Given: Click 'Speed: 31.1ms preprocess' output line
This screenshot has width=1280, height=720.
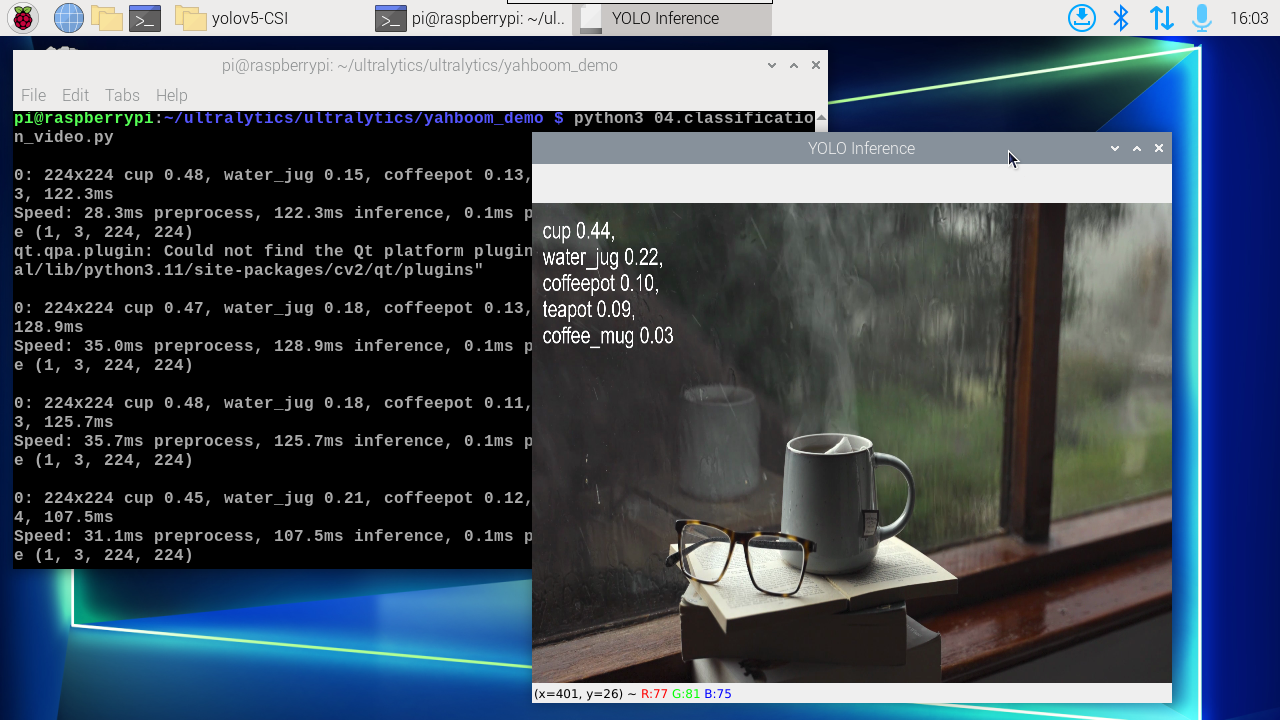Looking at the screenshot, I should [x=273, y=536].
